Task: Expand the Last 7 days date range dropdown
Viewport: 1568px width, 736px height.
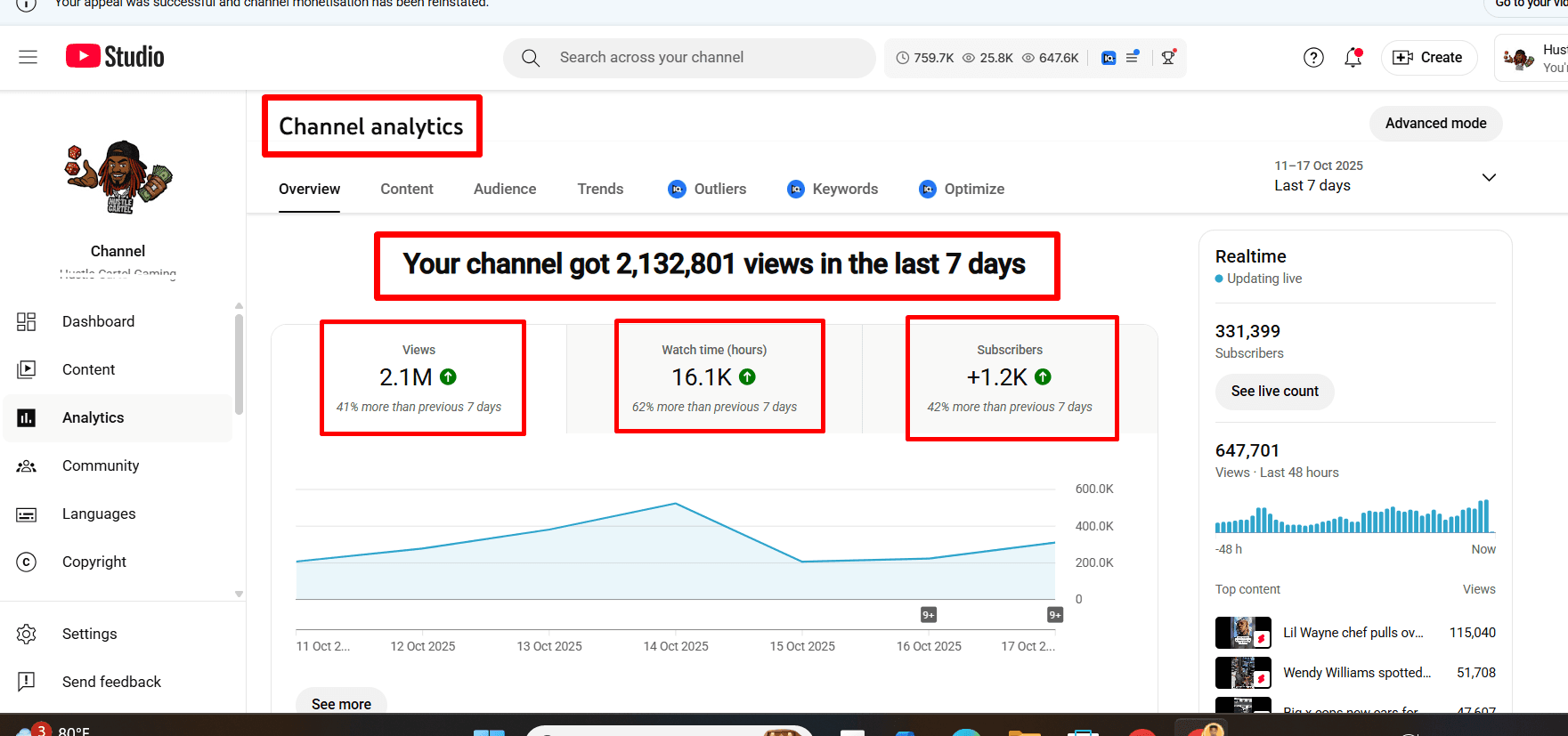Action: pos(1385,176)
